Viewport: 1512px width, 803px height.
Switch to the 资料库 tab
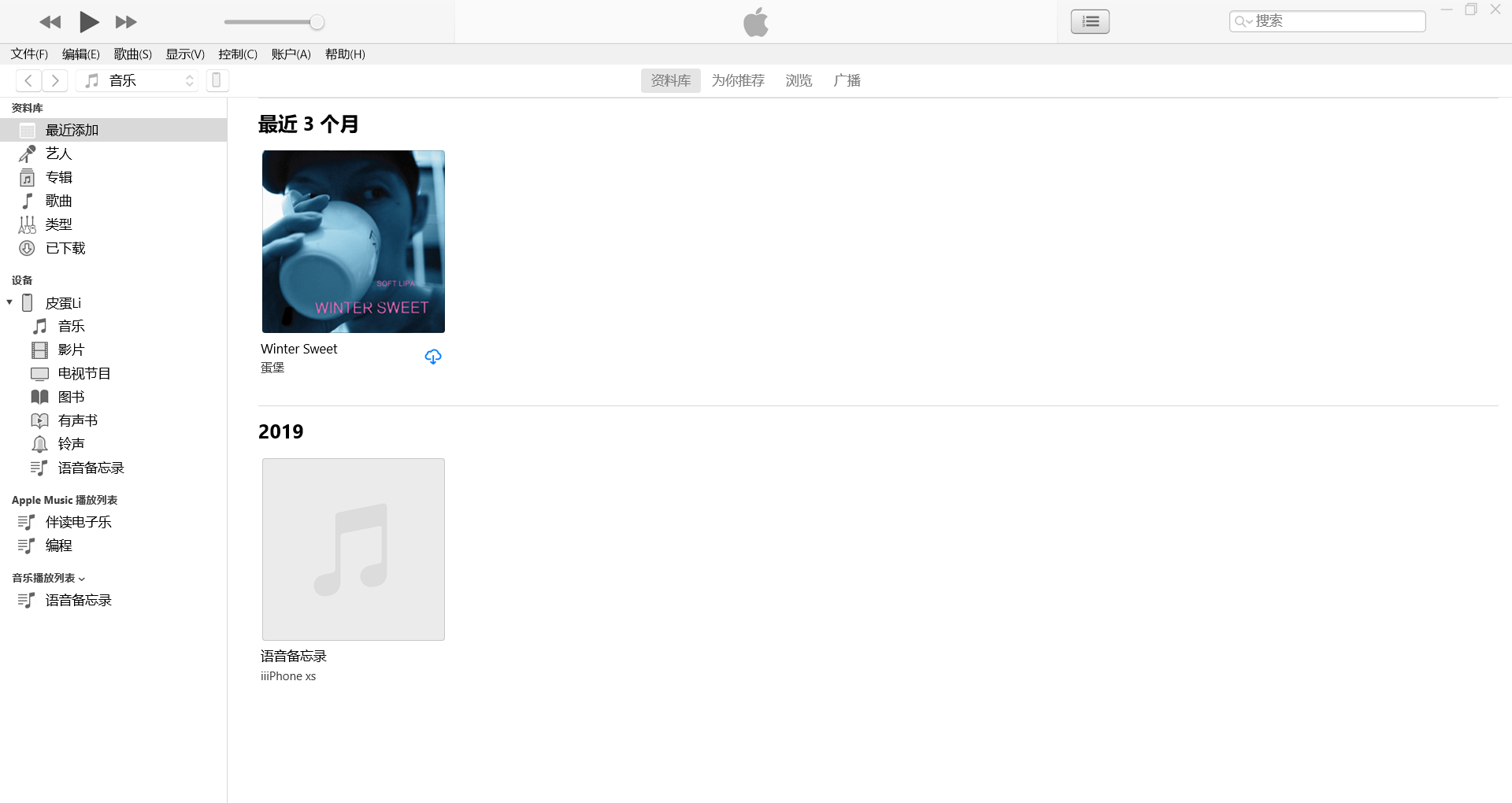click(671, 80)
